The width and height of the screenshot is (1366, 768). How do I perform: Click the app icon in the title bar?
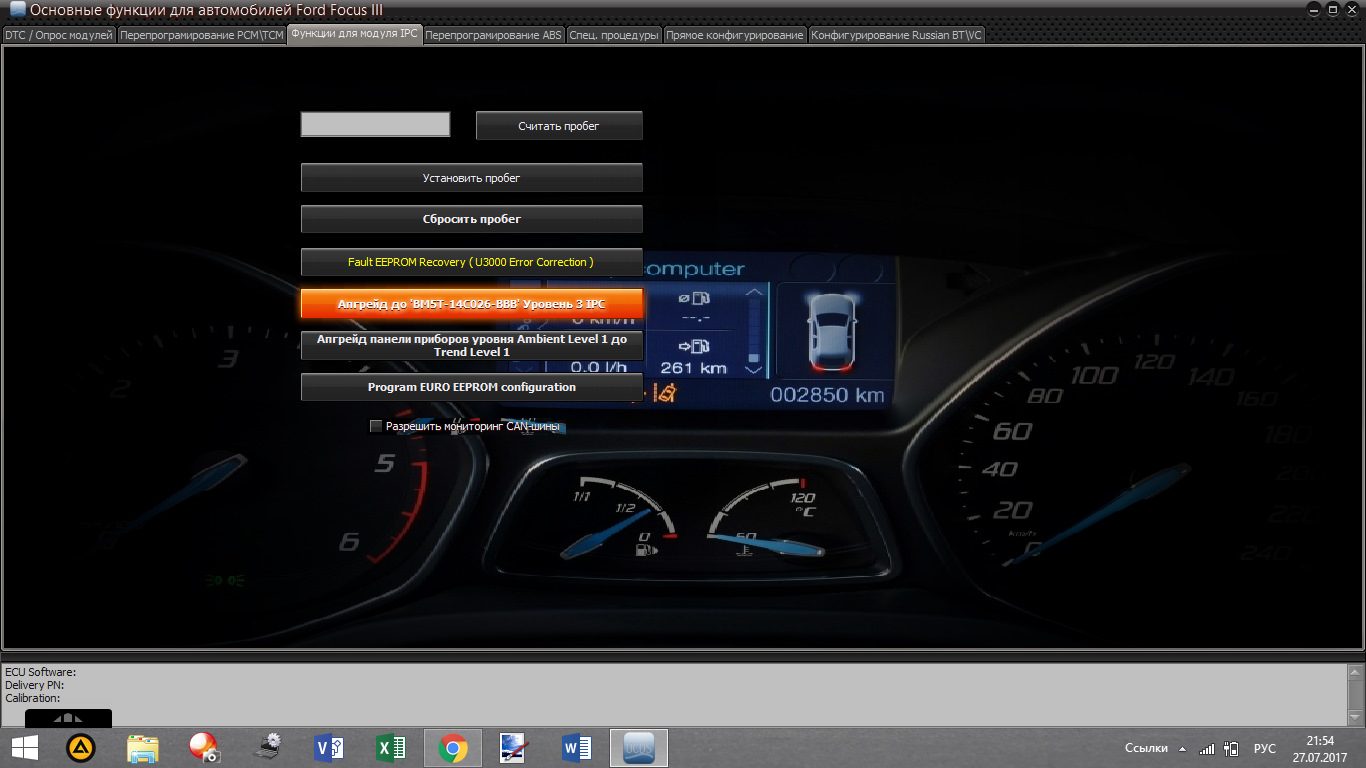coord(16,10)
